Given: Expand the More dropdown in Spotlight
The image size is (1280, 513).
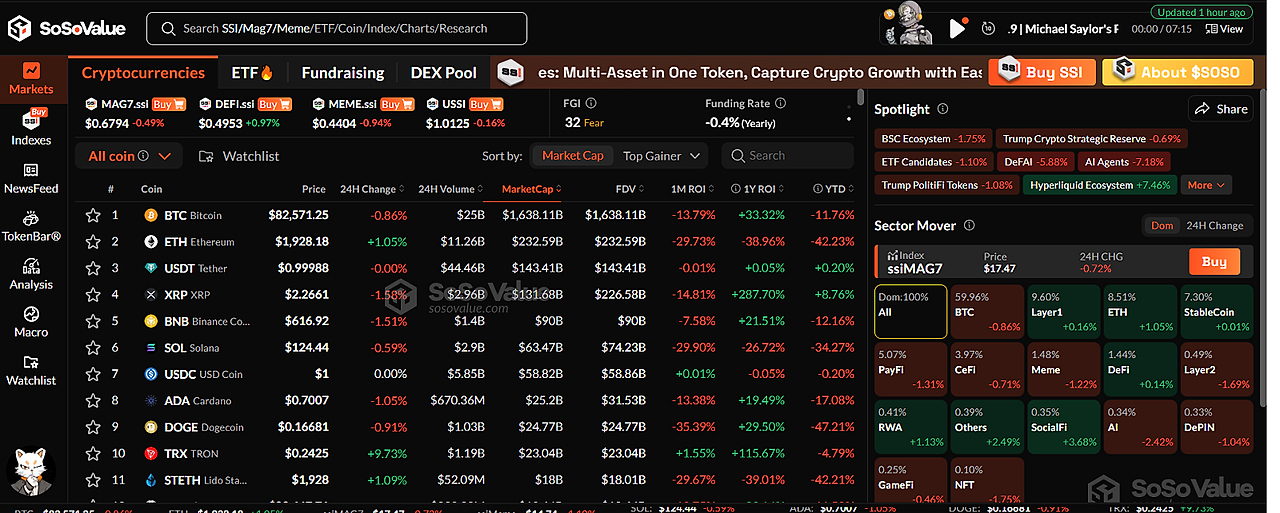Looking at the screenshot, I should click(x=1207, y=185).
